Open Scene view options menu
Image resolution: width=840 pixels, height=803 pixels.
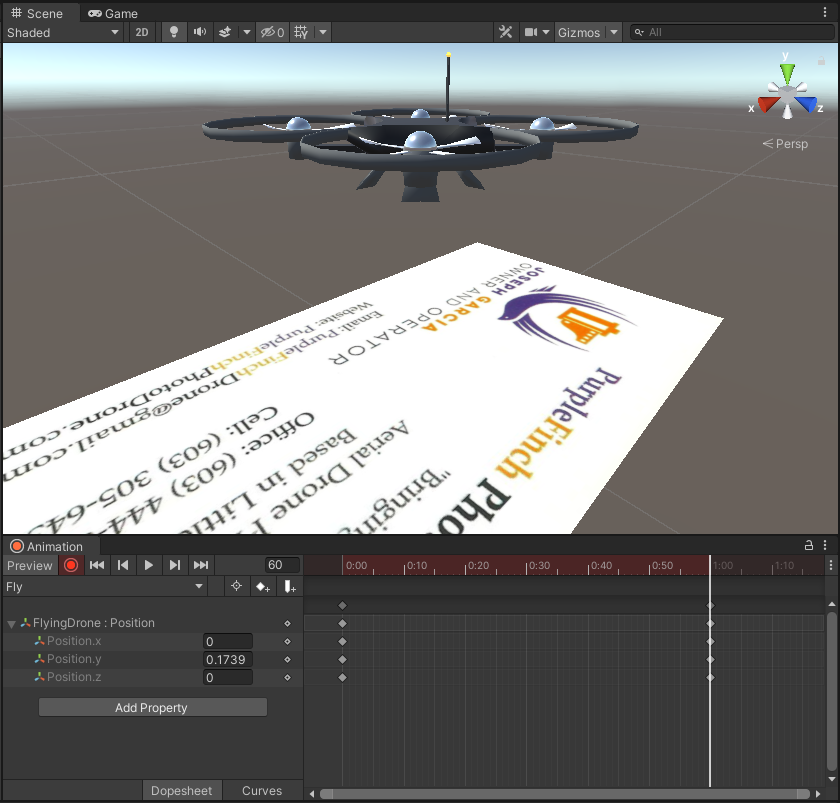[x=825, y=13]
